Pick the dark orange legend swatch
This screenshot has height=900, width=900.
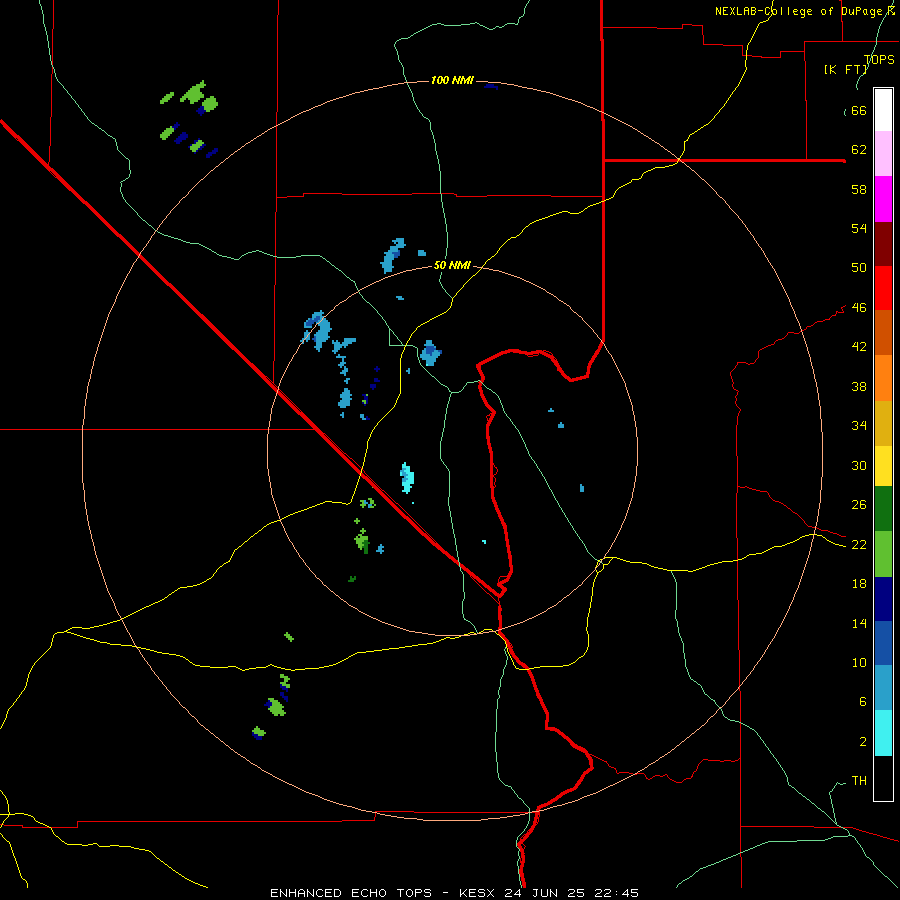(x=883, y=332)
